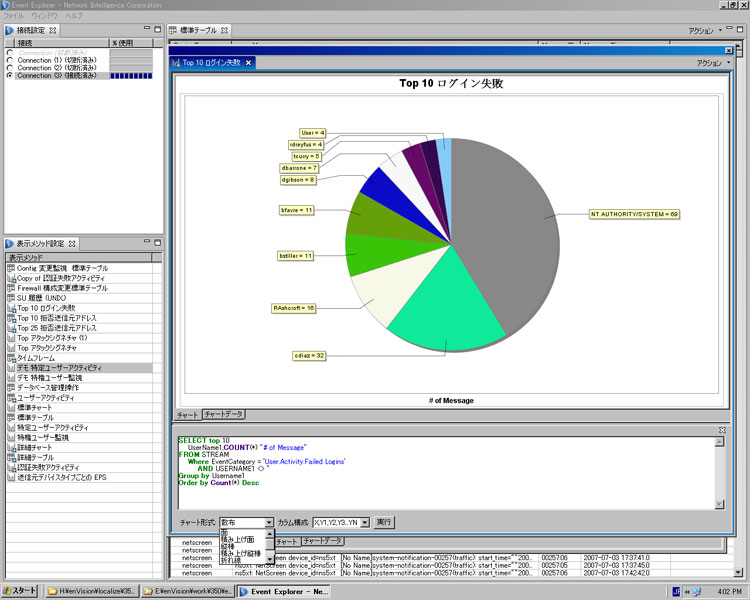Click the 接続設定 panel logo icon
Screen dimensions: 750x600
[10, 31]
